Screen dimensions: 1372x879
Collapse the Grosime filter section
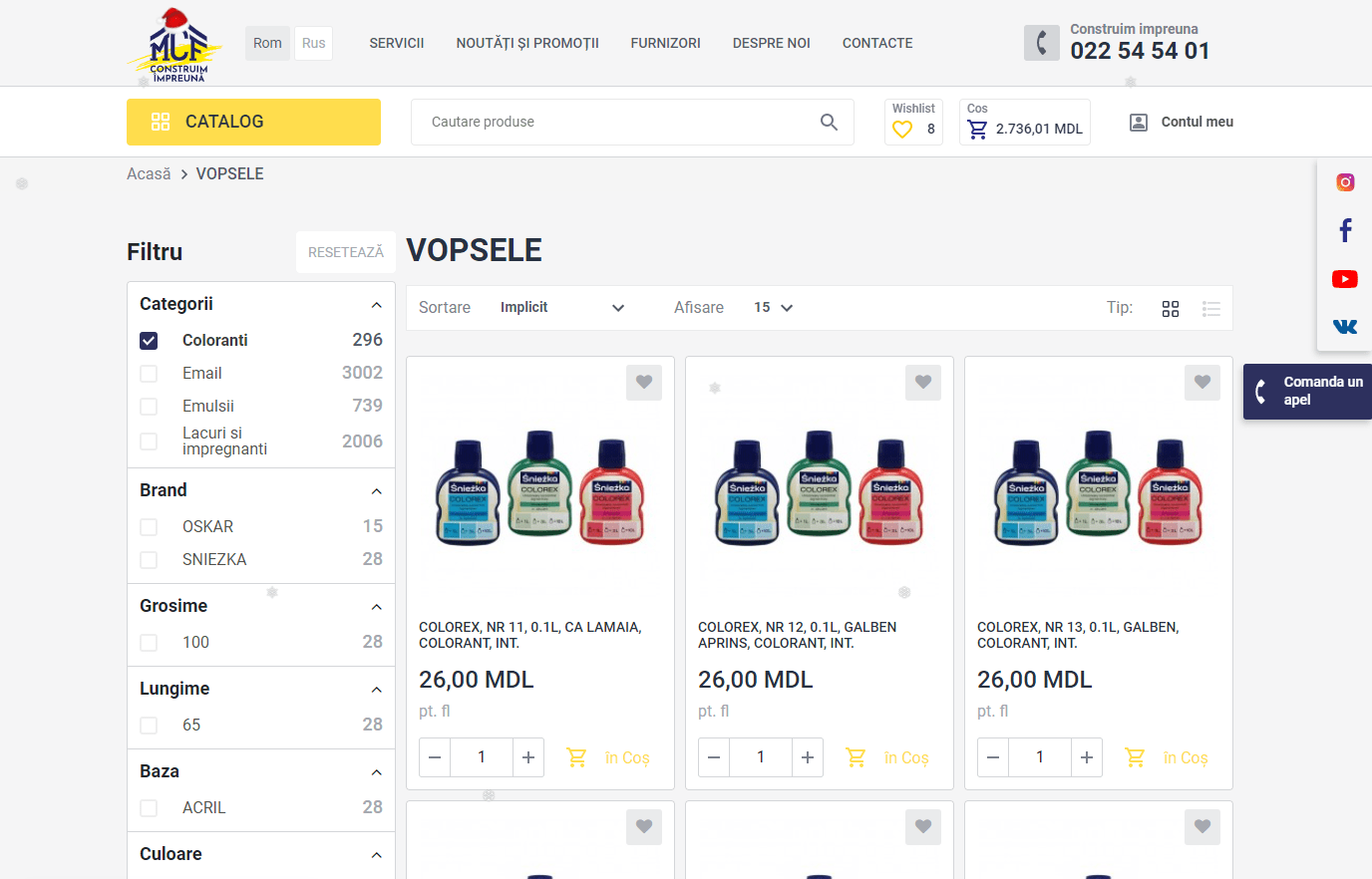(x=376, y=607)
